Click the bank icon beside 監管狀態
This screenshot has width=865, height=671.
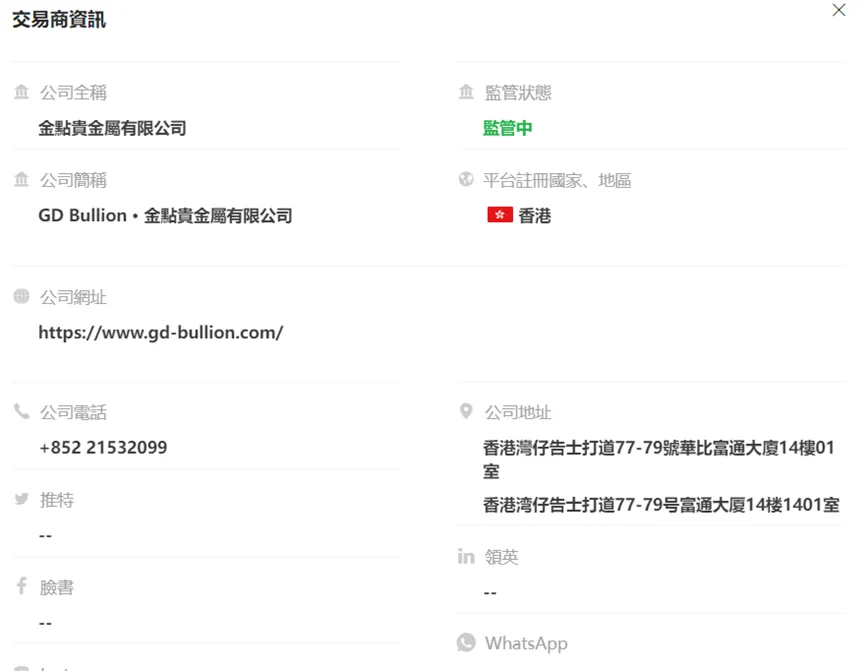(x=466, y=92)
